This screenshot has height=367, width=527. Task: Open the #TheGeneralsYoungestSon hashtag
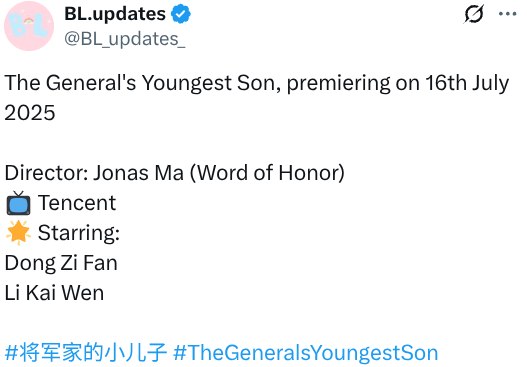pyautogui.click(x=306, y=353)
